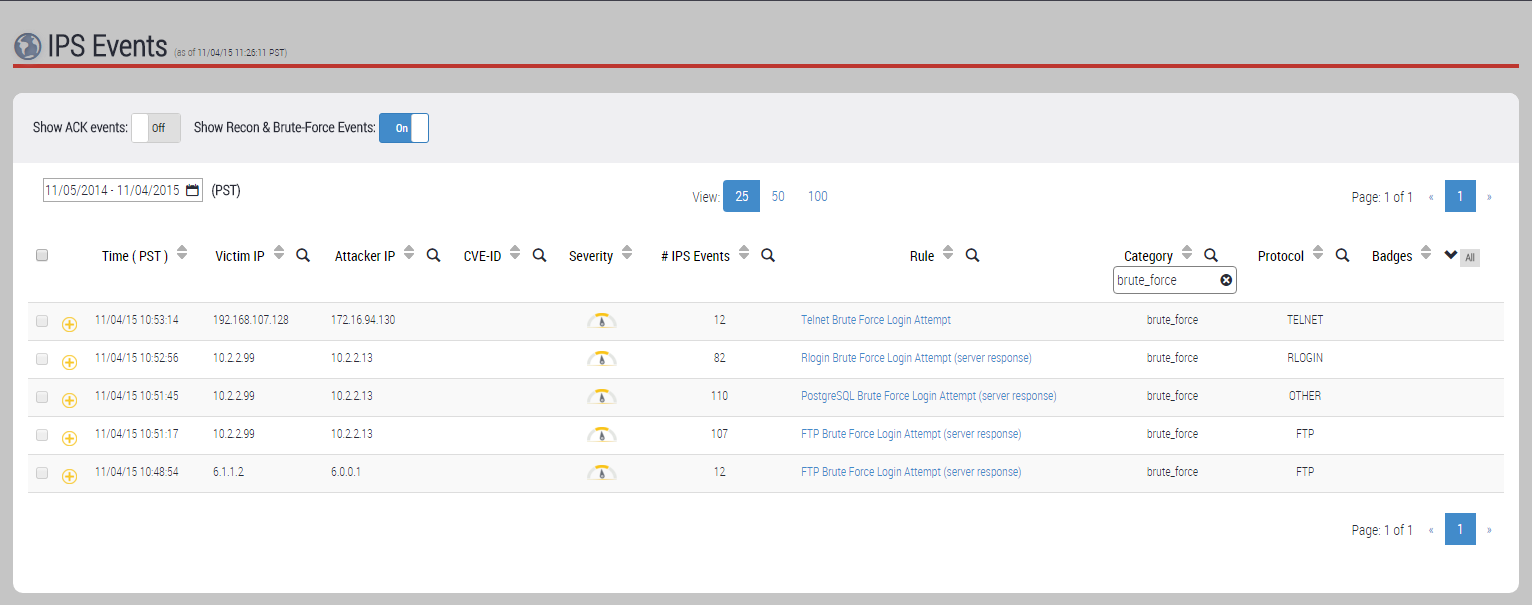
Task: Open the date range calendar icon
Action: (x=192, y=190)
